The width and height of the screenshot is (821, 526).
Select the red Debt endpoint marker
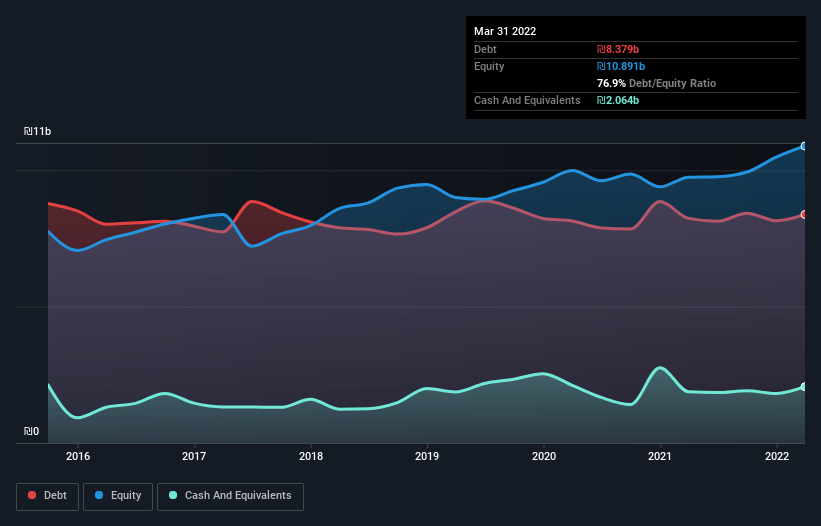(x=804, y=215)
